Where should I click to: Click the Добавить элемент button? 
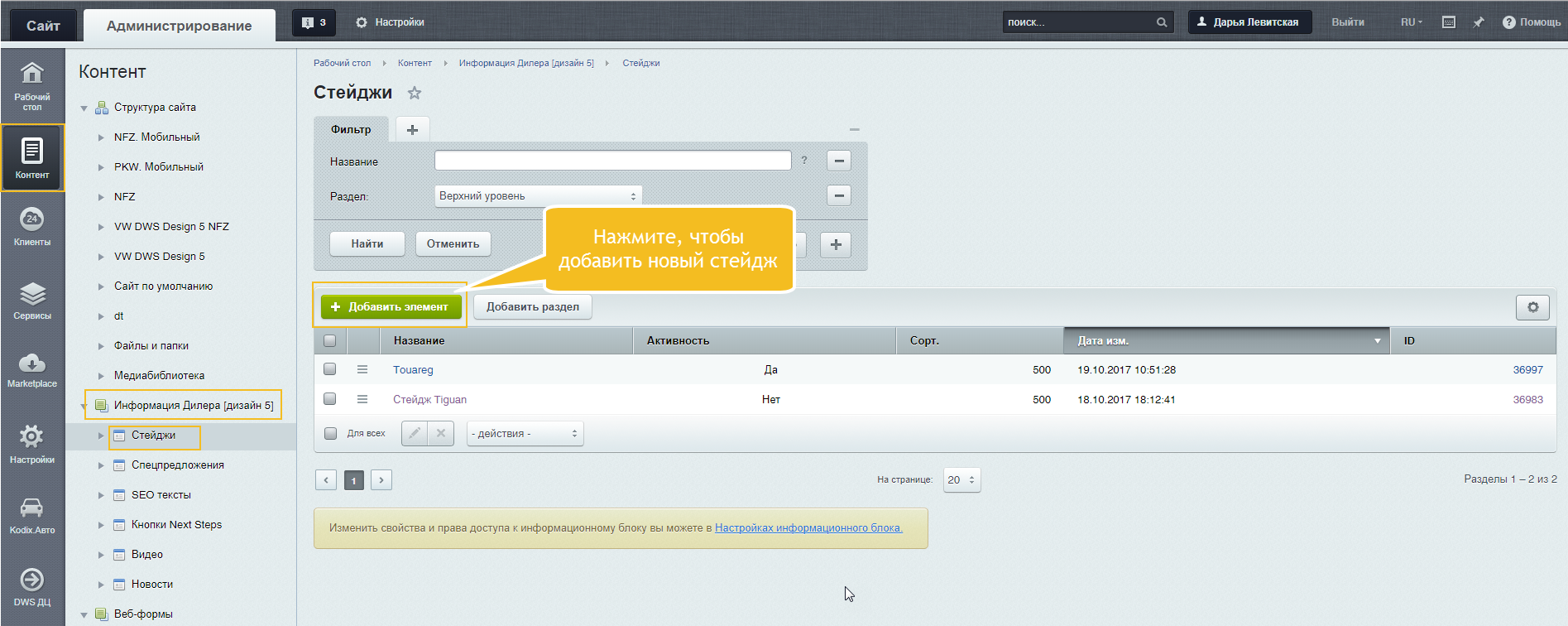(391, 306)
